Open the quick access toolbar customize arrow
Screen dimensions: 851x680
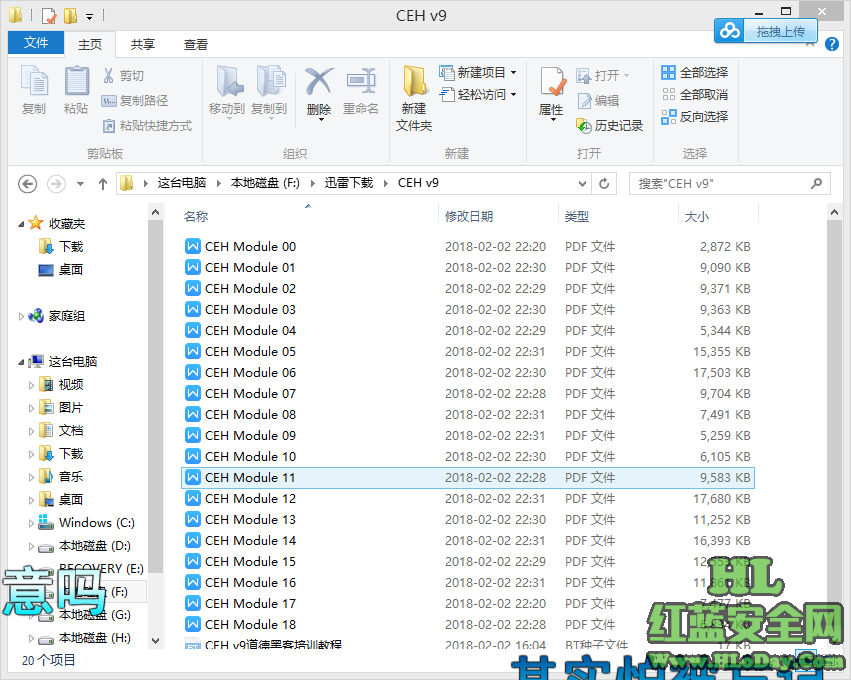90,17
